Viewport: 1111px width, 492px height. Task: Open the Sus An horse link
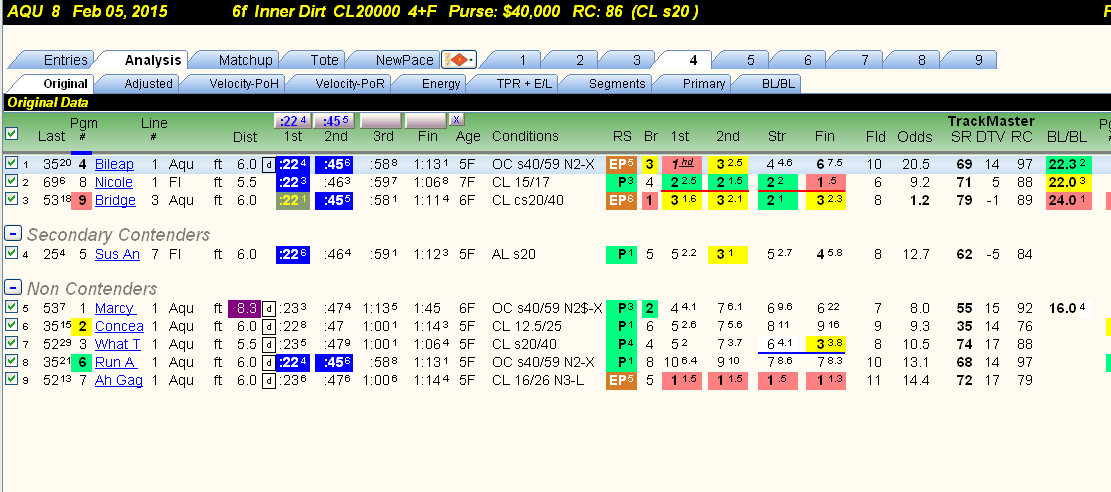tap(117, 254)
